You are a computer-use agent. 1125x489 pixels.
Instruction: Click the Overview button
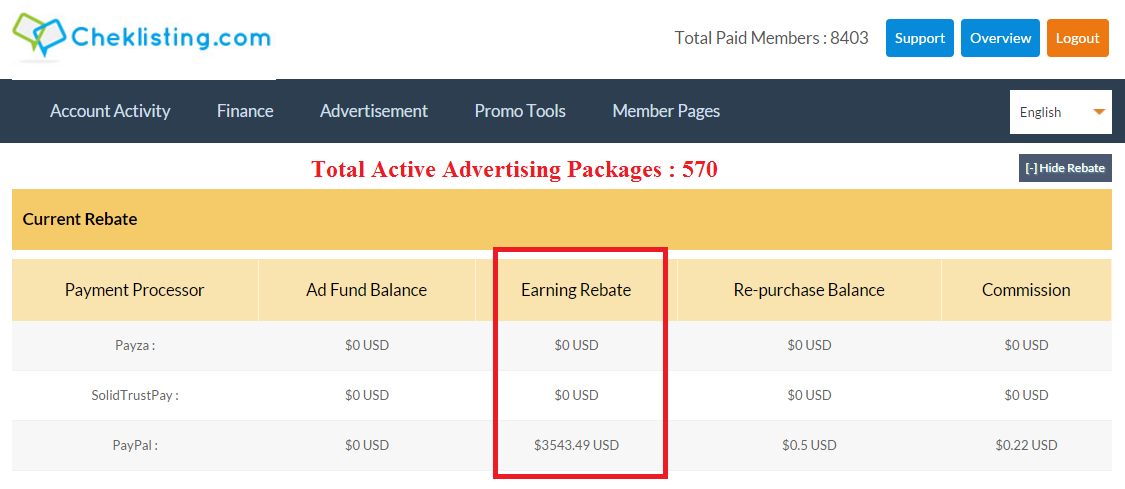pos(1000,38)
